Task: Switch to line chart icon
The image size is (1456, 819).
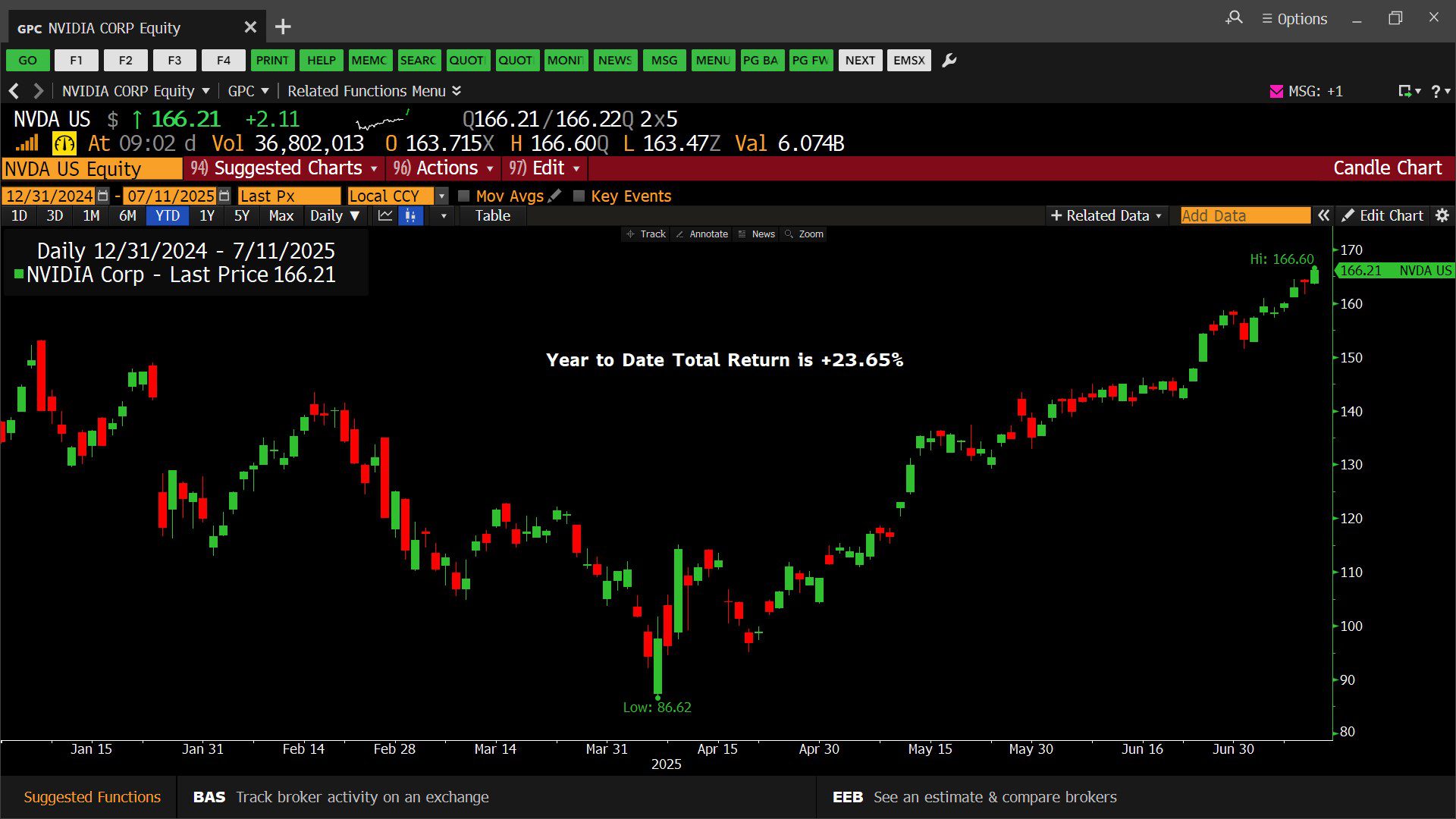Action: point(385,215)
